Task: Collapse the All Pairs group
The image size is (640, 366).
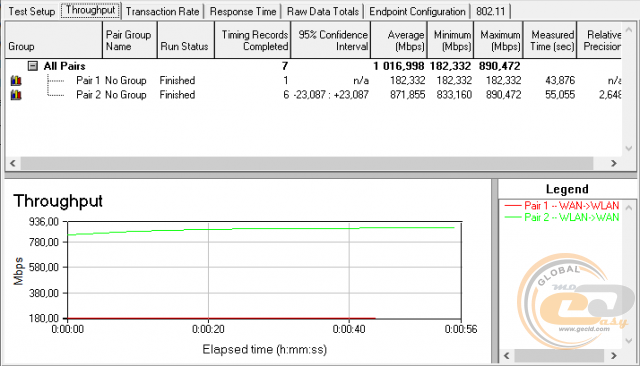Action: click(x=33, y=66)
